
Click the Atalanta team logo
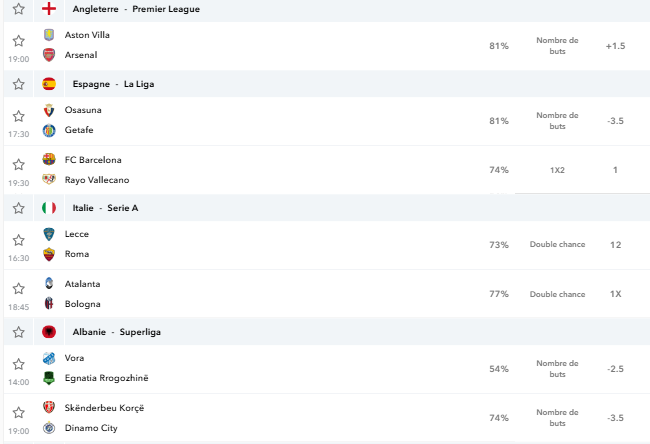coord(49,284)
